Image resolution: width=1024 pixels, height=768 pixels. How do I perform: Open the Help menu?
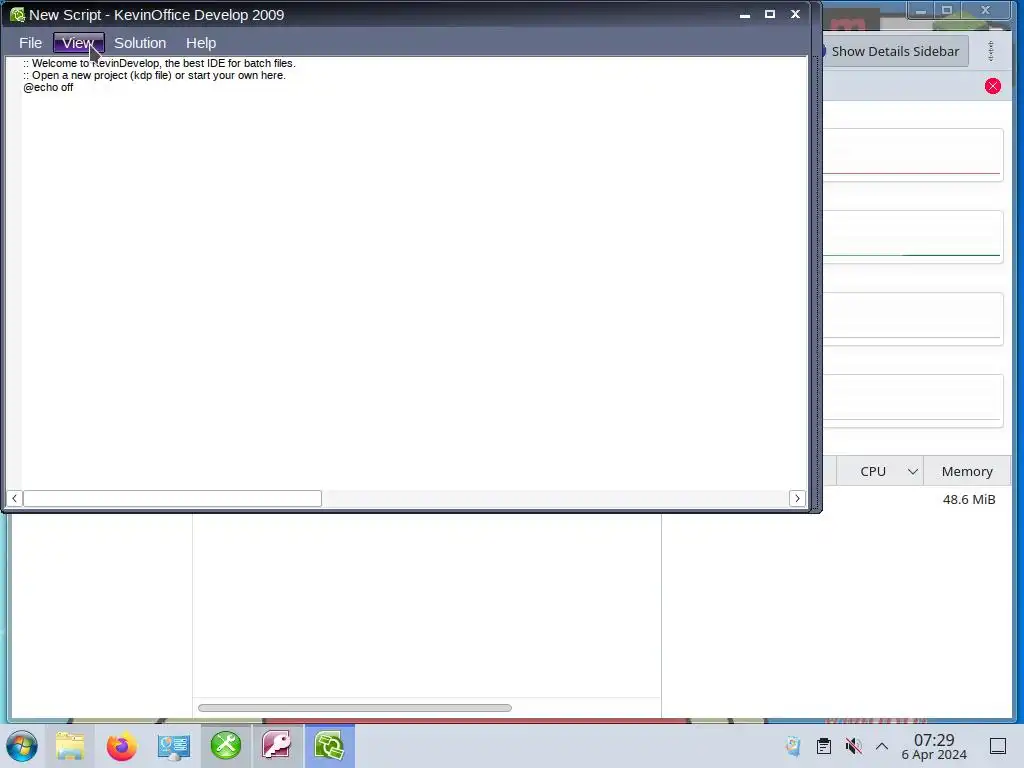pos(200,43)
